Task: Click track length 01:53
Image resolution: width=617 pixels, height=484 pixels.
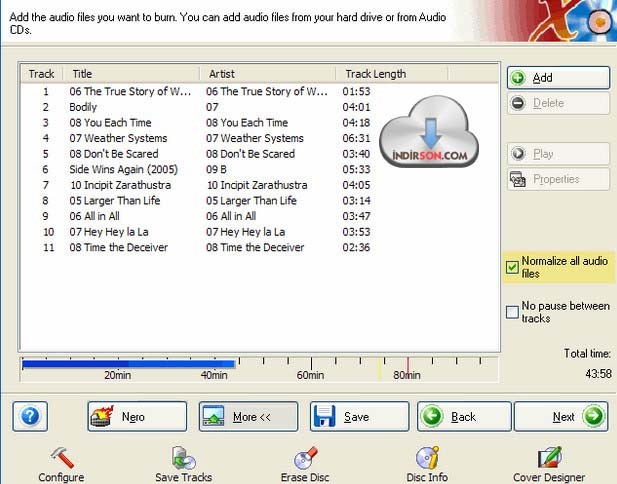Action: point(356,91)
